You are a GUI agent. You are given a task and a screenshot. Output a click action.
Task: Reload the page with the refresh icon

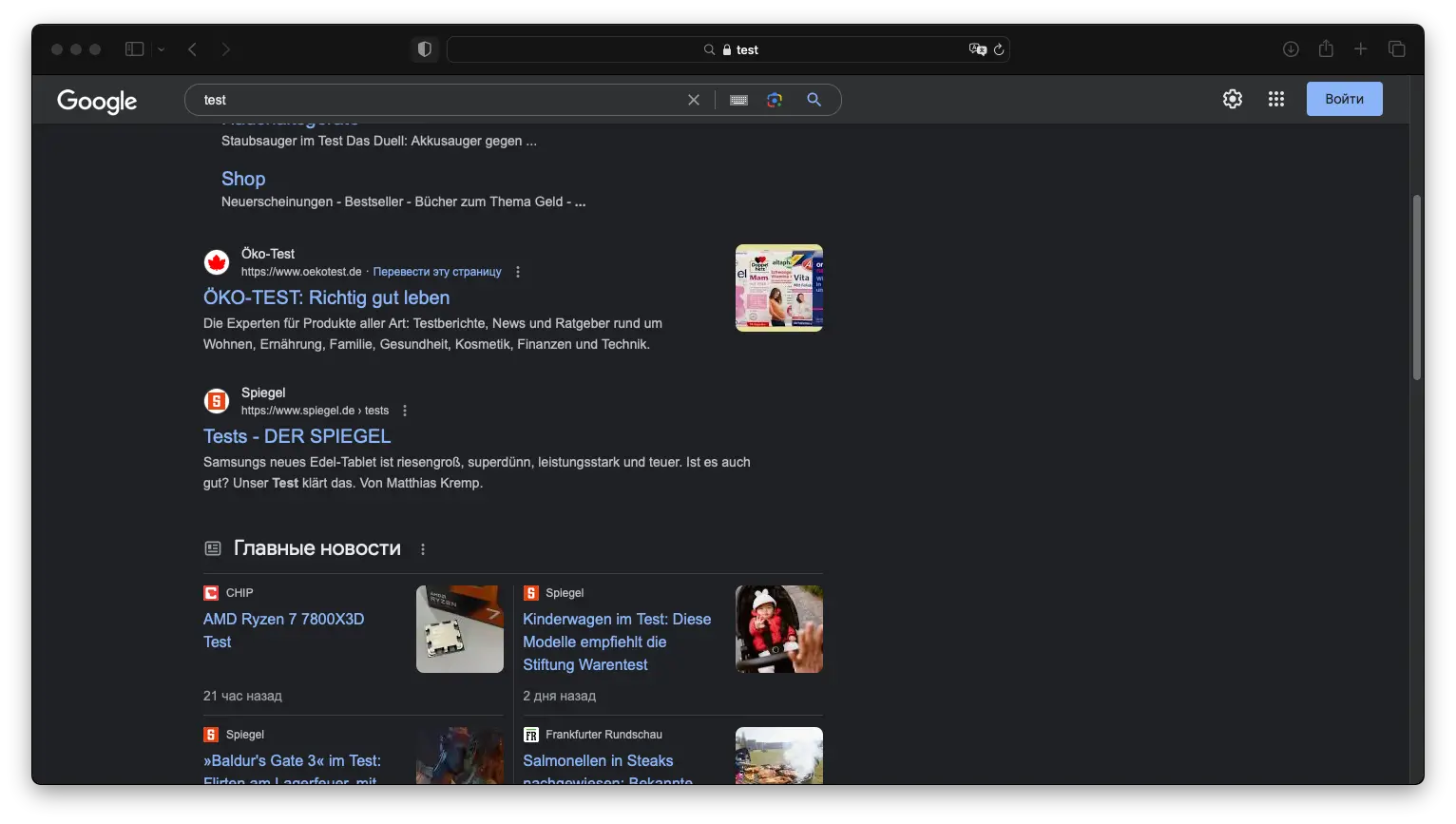[999, 49]
